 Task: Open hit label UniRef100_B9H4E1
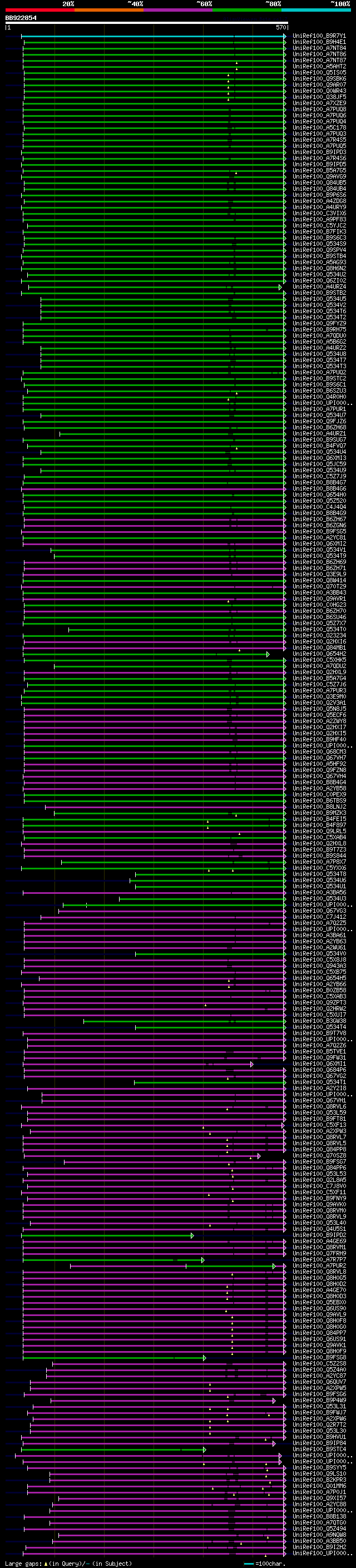(x=319, y=43)
